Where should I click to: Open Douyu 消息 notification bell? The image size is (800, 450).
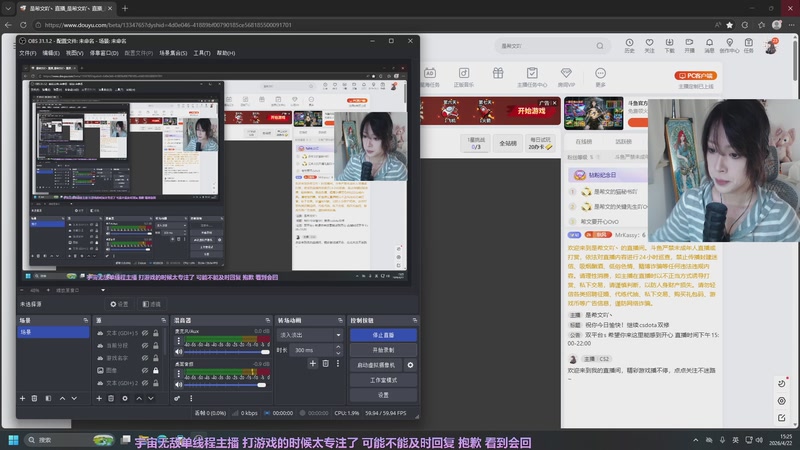coord(709,45)
